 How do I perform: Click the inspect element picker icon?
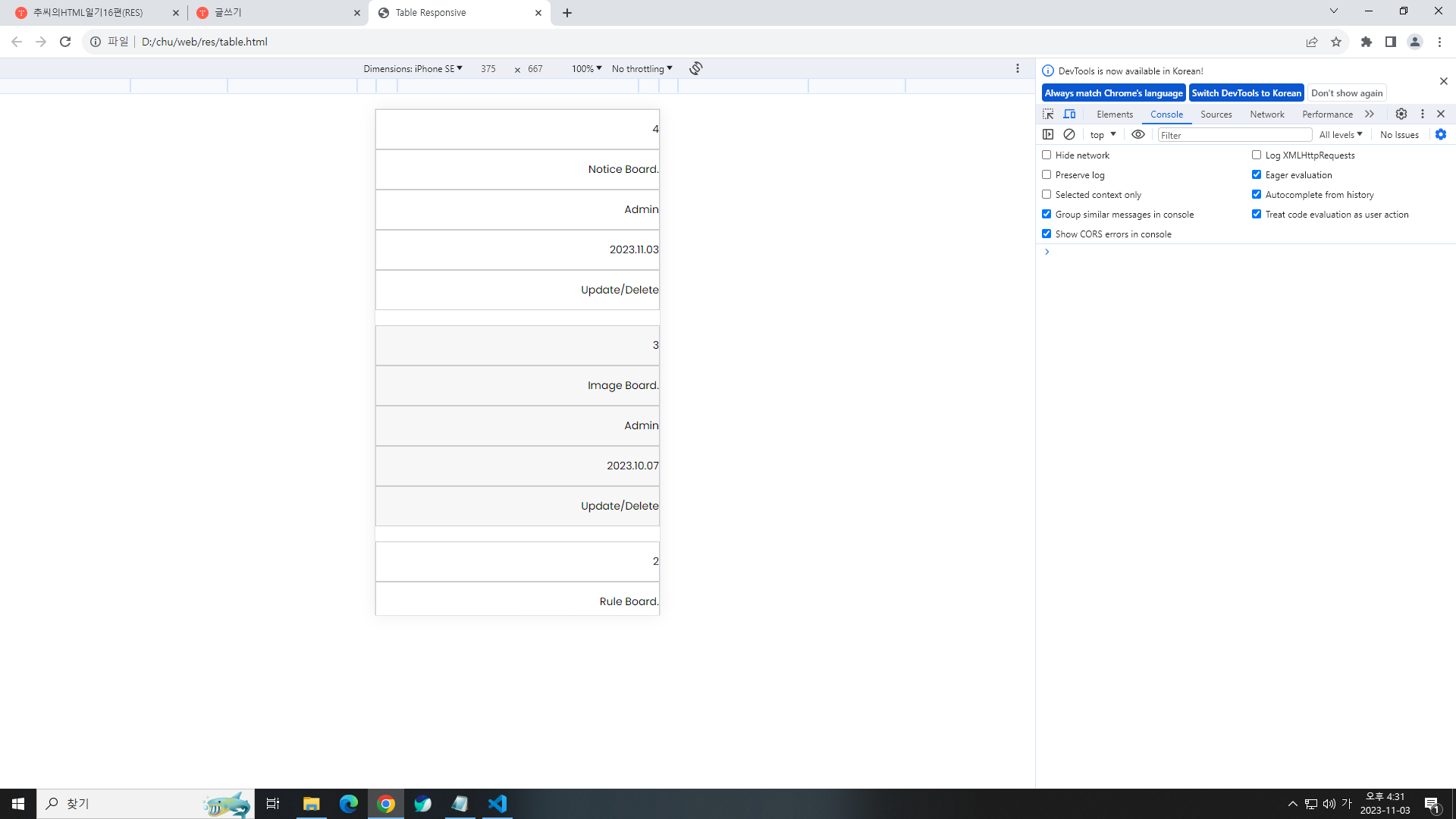(x=1048, y=114)
